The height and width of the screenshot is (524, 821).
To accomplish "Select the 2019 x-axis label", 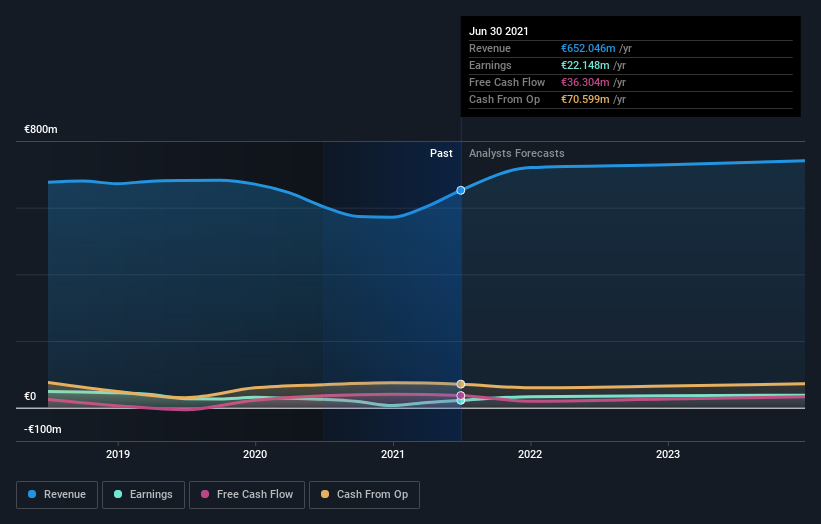I will point(118,454).
